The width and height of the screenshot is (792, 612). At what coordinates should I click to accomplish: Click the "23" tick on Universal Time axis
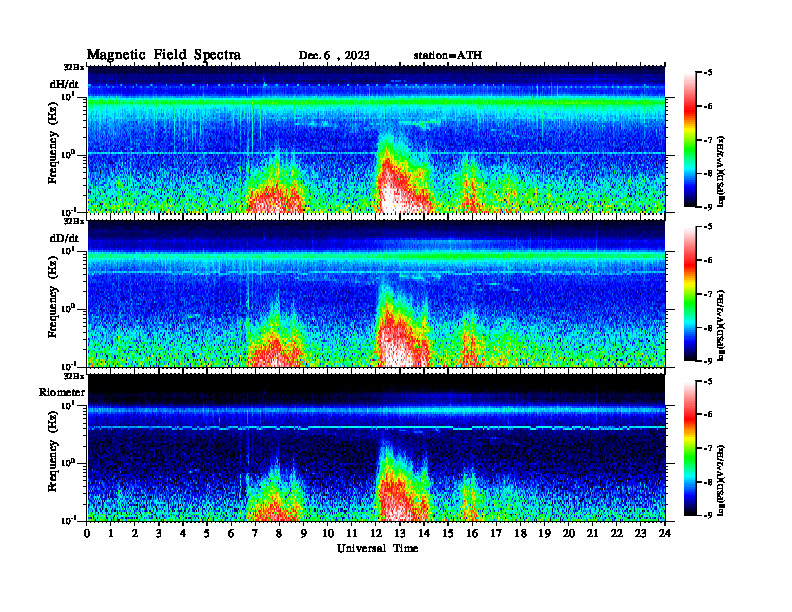(x=640, y=533)
